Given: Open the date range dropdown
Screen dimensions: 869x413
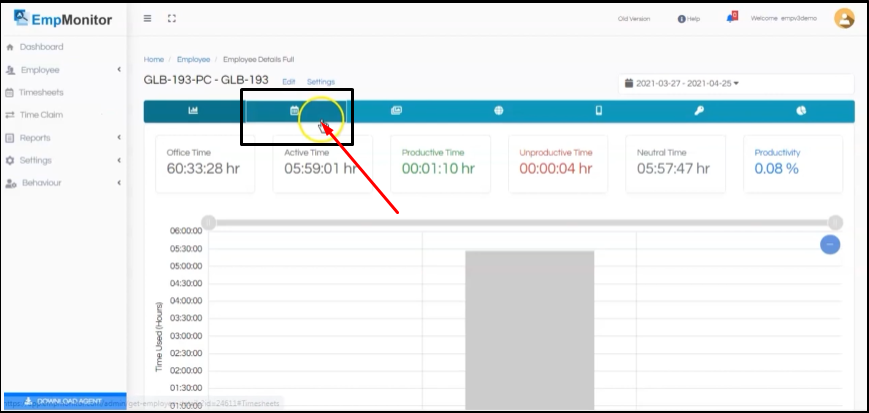Looking at the screenshot, I should click(736, 84).
